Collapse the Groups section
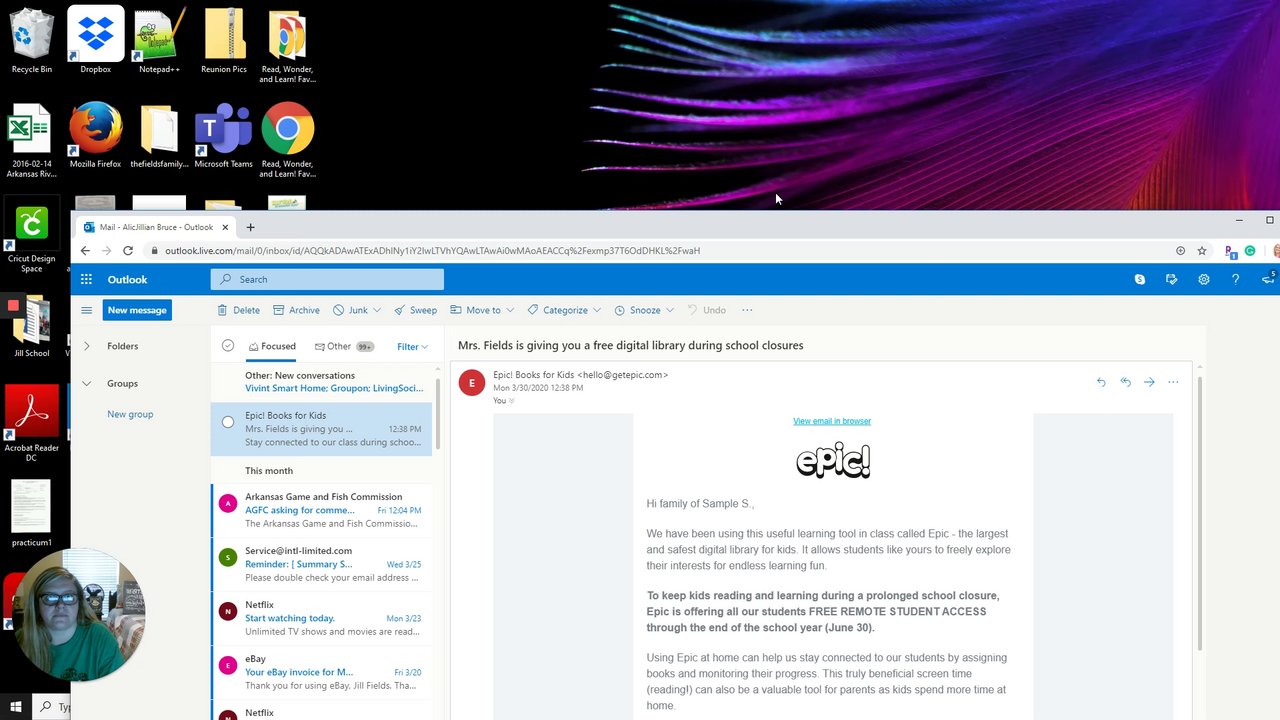1280x720 pixels. [x=87, y=383]
